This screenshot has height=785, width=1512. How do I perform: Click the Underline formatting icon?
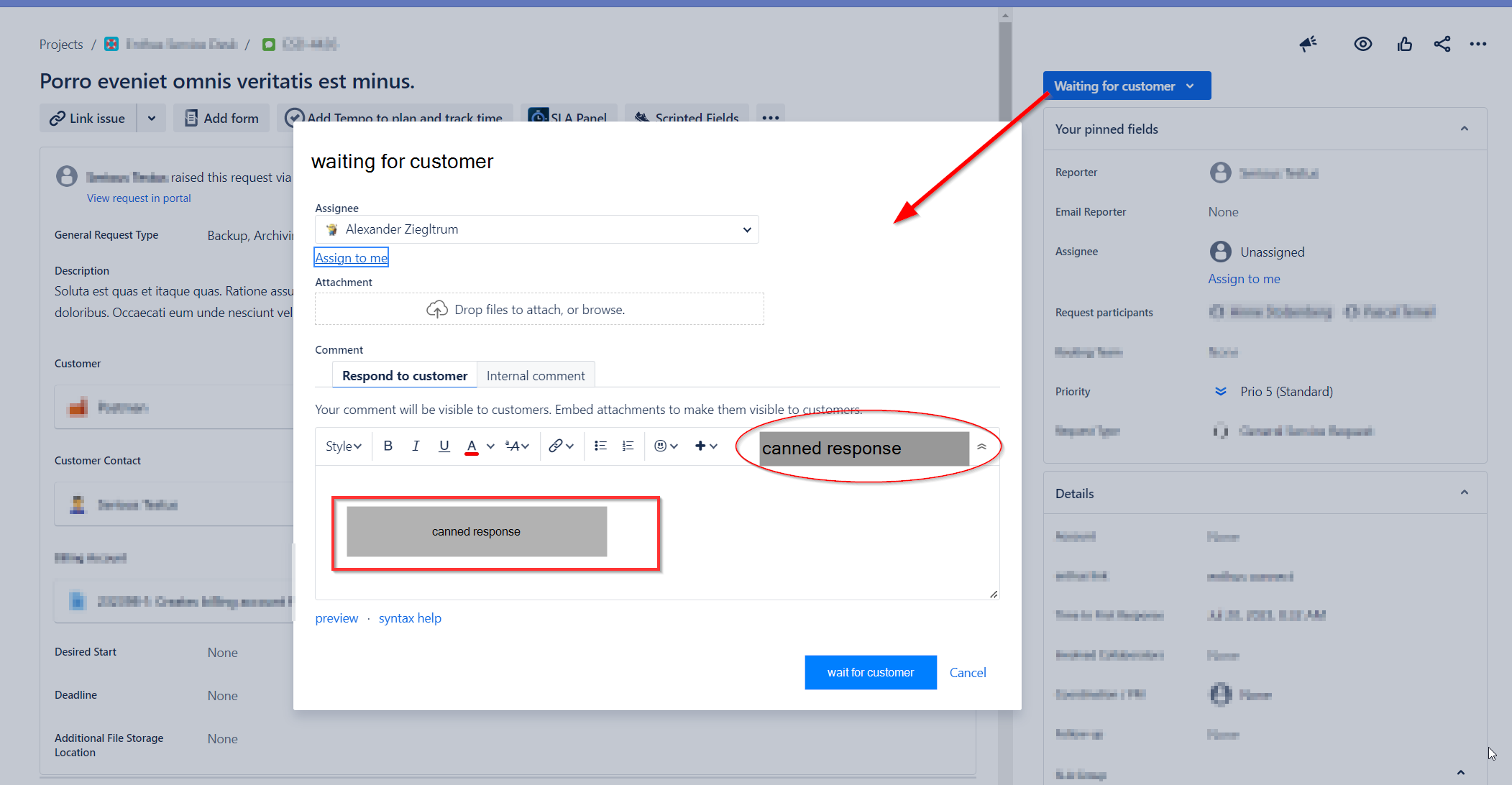click(x=444, y=446)
